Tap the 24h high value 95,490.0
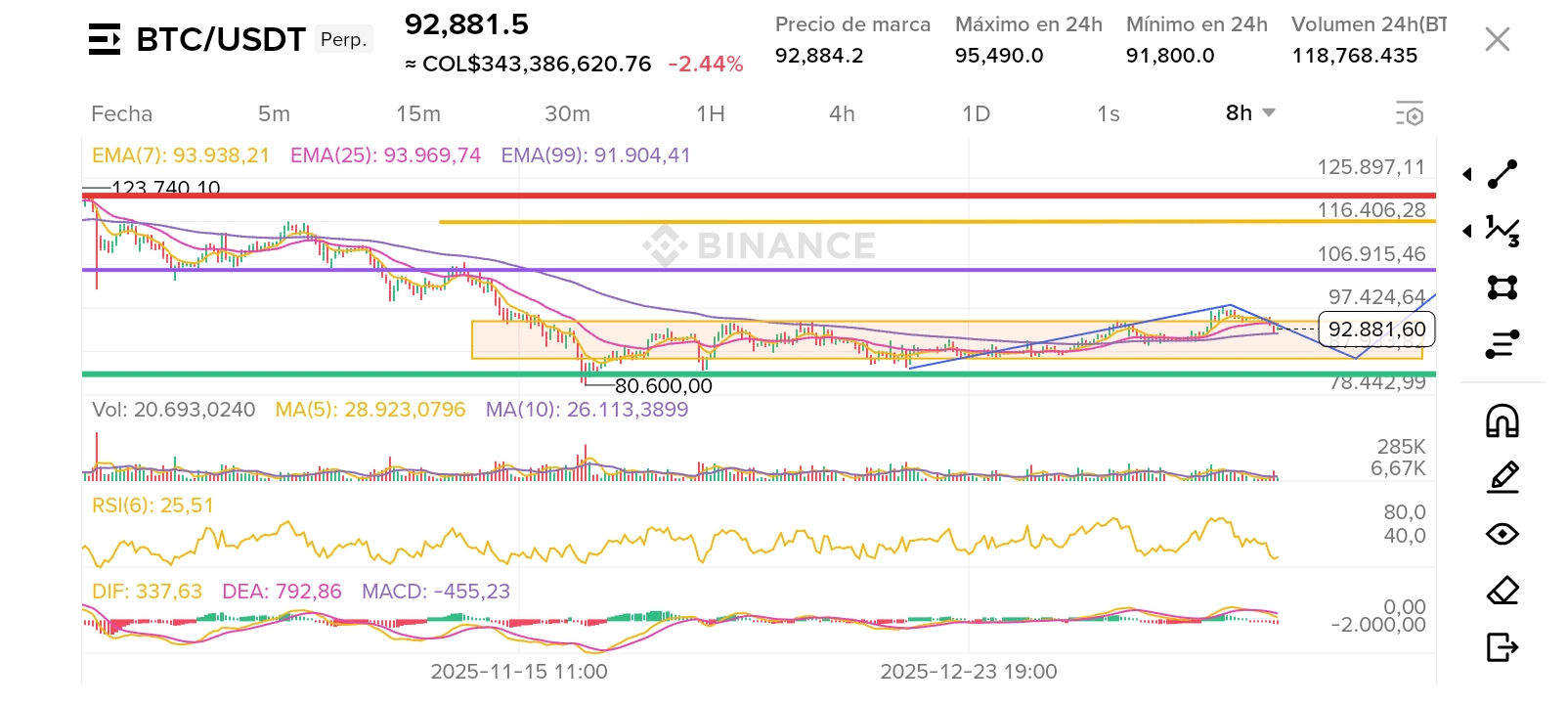The width and height of the screenshot is (1568, 704). pos(999,56)
